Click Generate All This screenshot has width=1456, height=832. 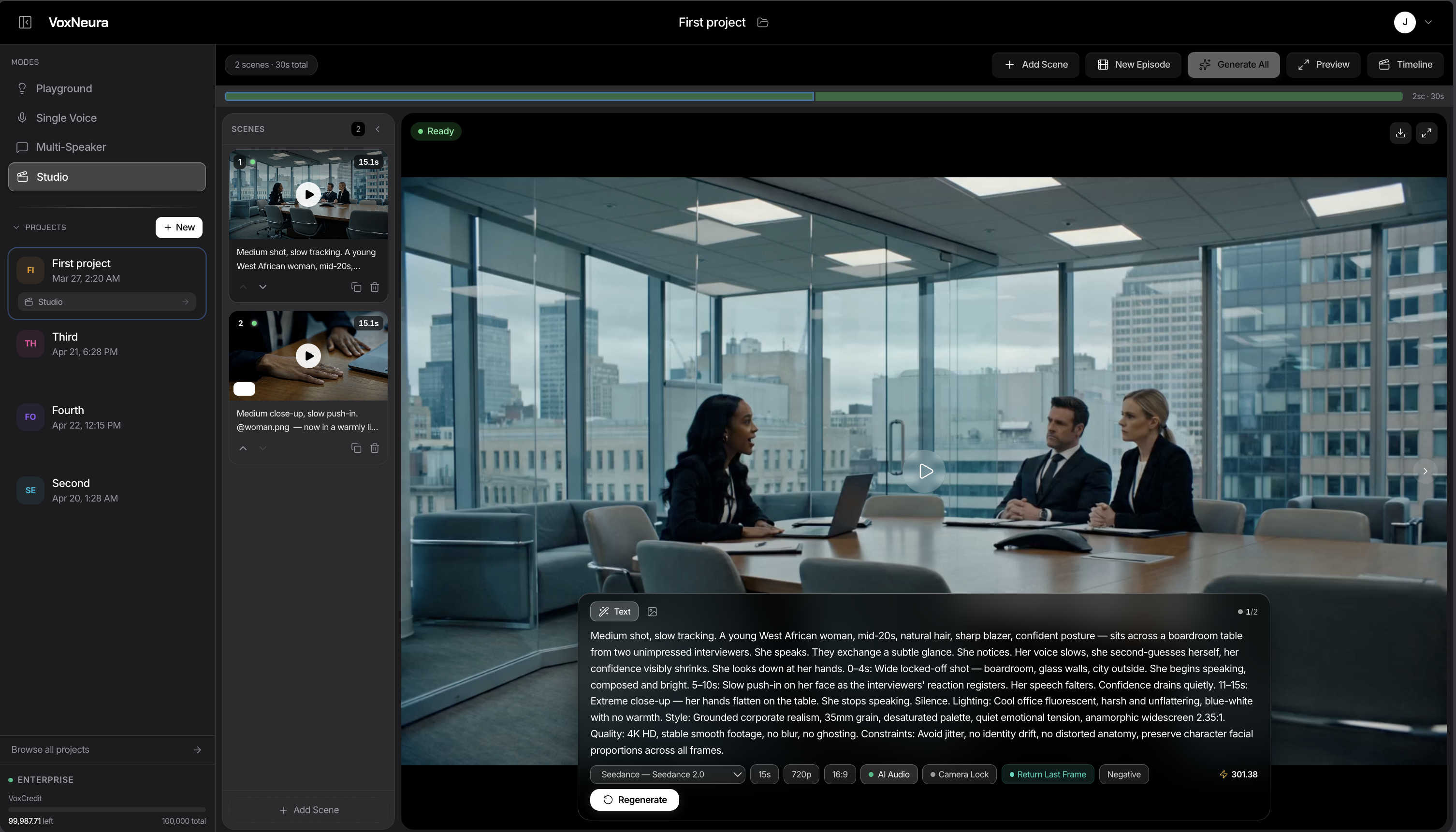1234,65
